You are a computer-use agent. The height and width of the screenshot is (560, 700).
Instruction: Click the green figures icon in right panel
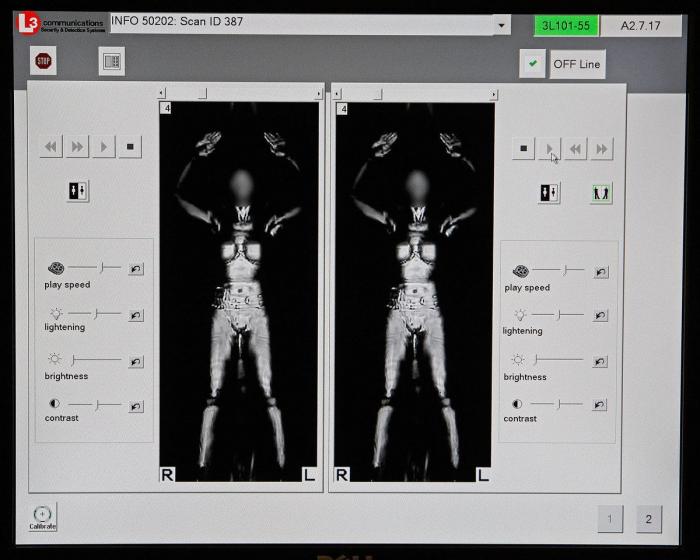(x=600, y=193)
